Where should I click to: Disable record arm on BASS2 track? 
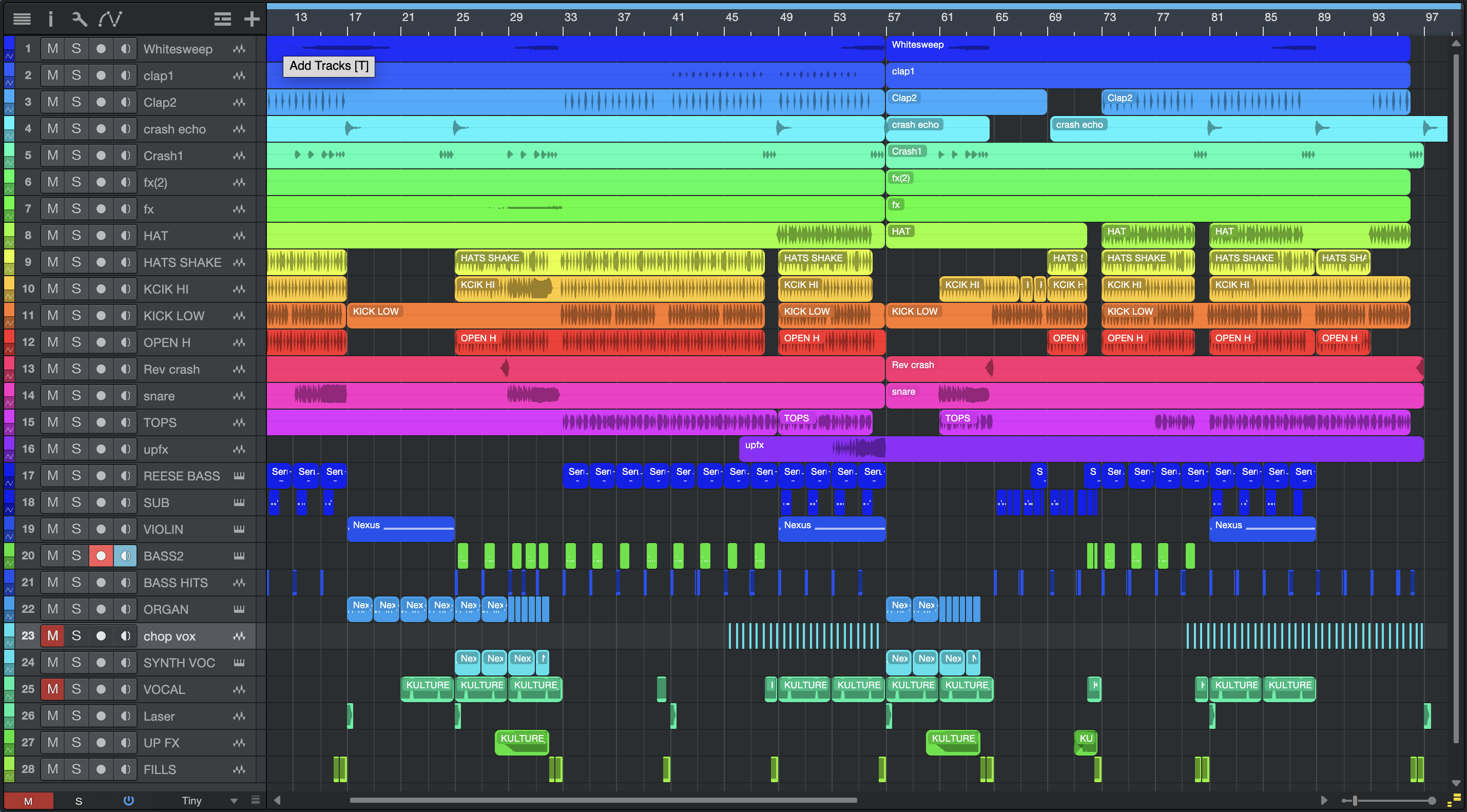(x=101, y=556)
